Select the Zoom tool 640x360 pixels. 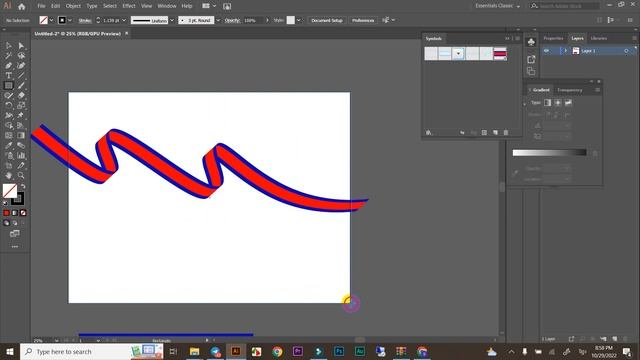(21, 176)
